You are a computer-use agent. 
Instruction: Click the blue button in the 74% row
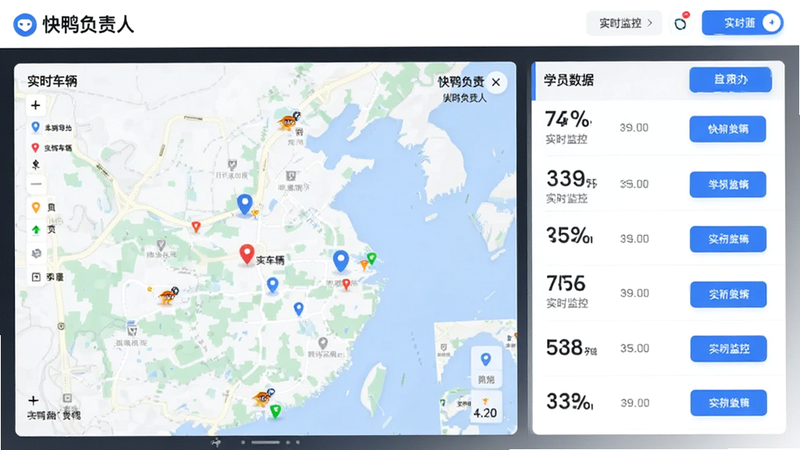coord(728,129)
